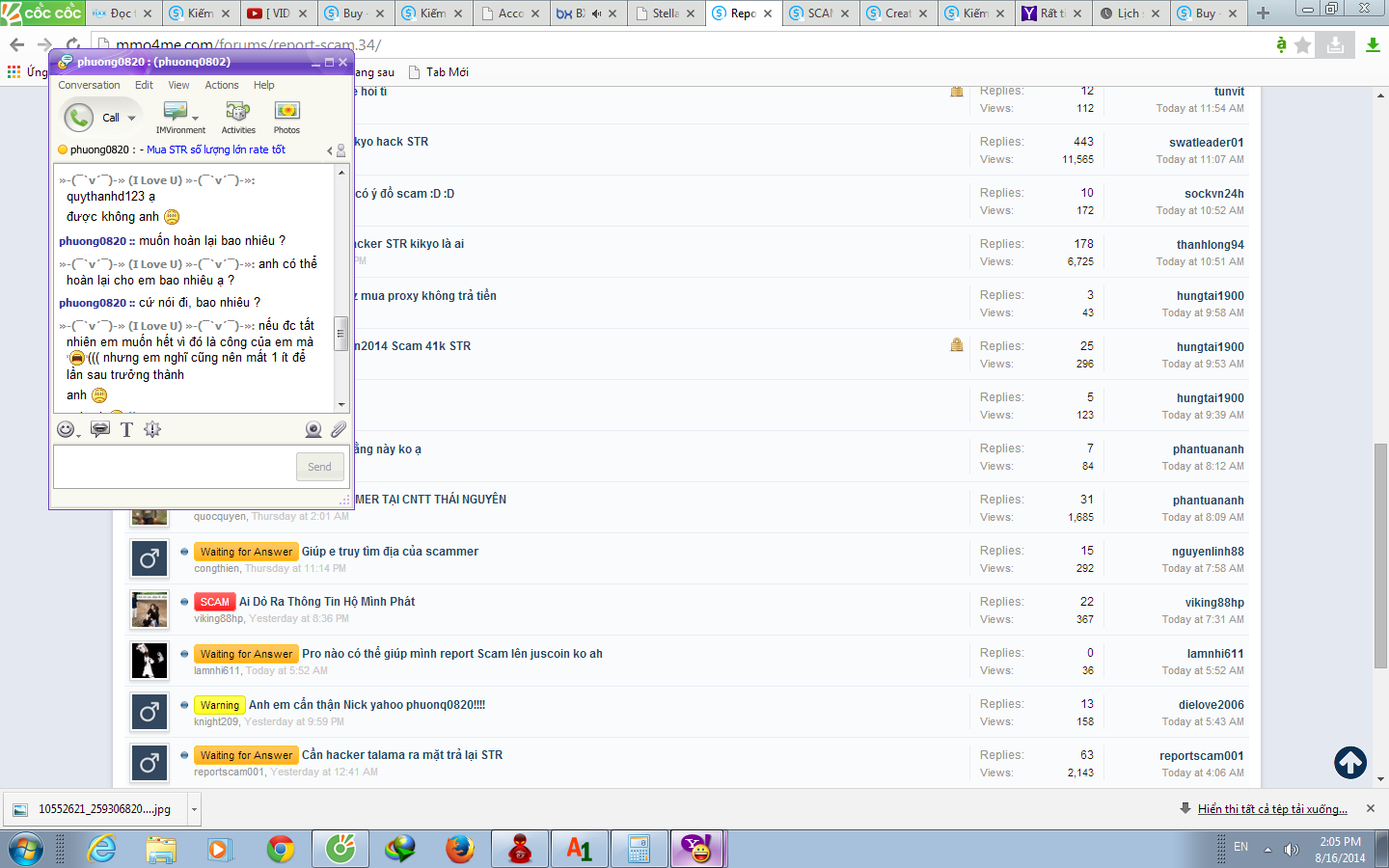
Task: Open volume control in system tray
Action: point(1292,850)
